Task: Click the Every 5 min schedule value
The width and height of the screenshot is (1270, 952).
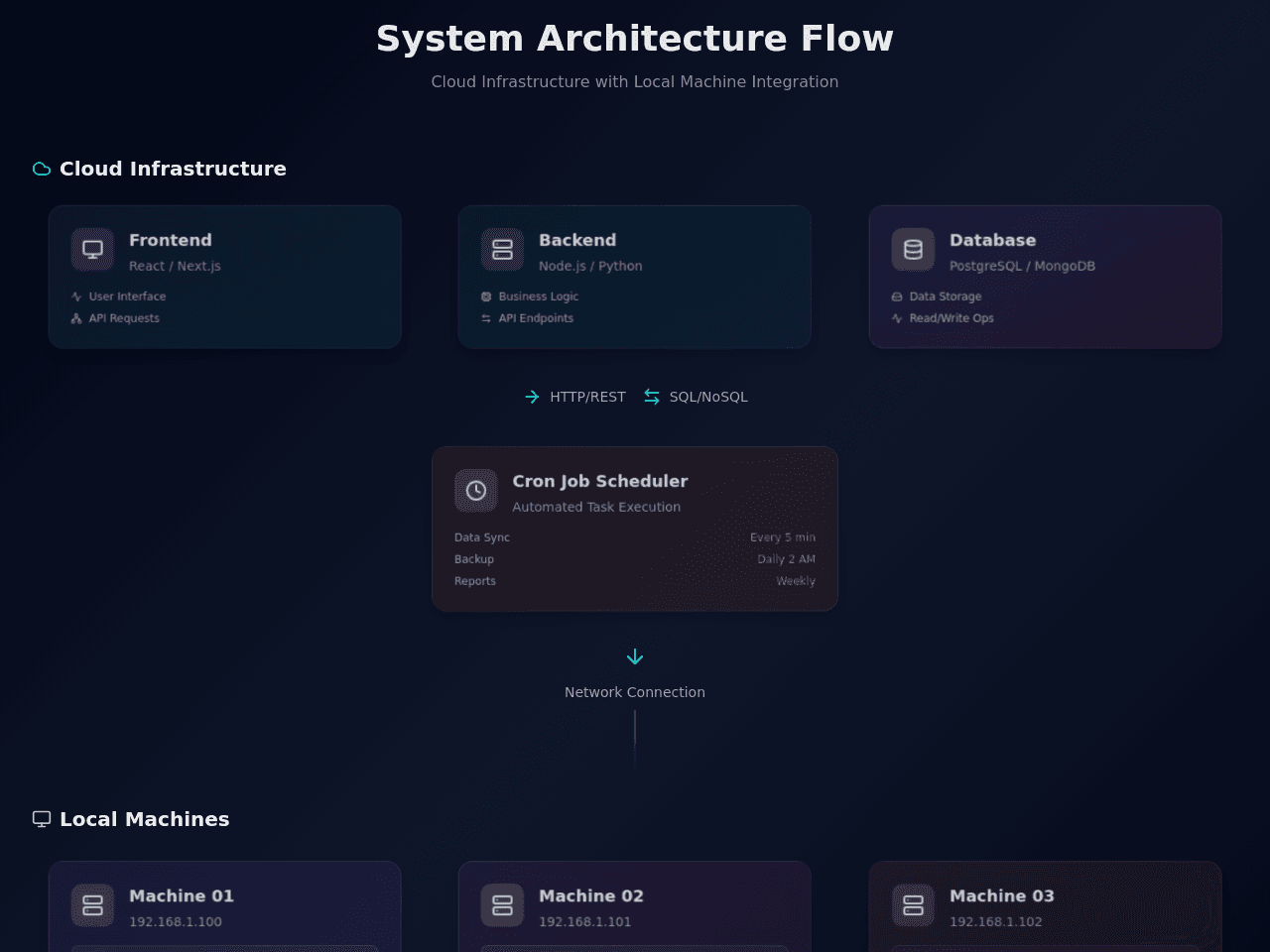Action: (783, 537)
